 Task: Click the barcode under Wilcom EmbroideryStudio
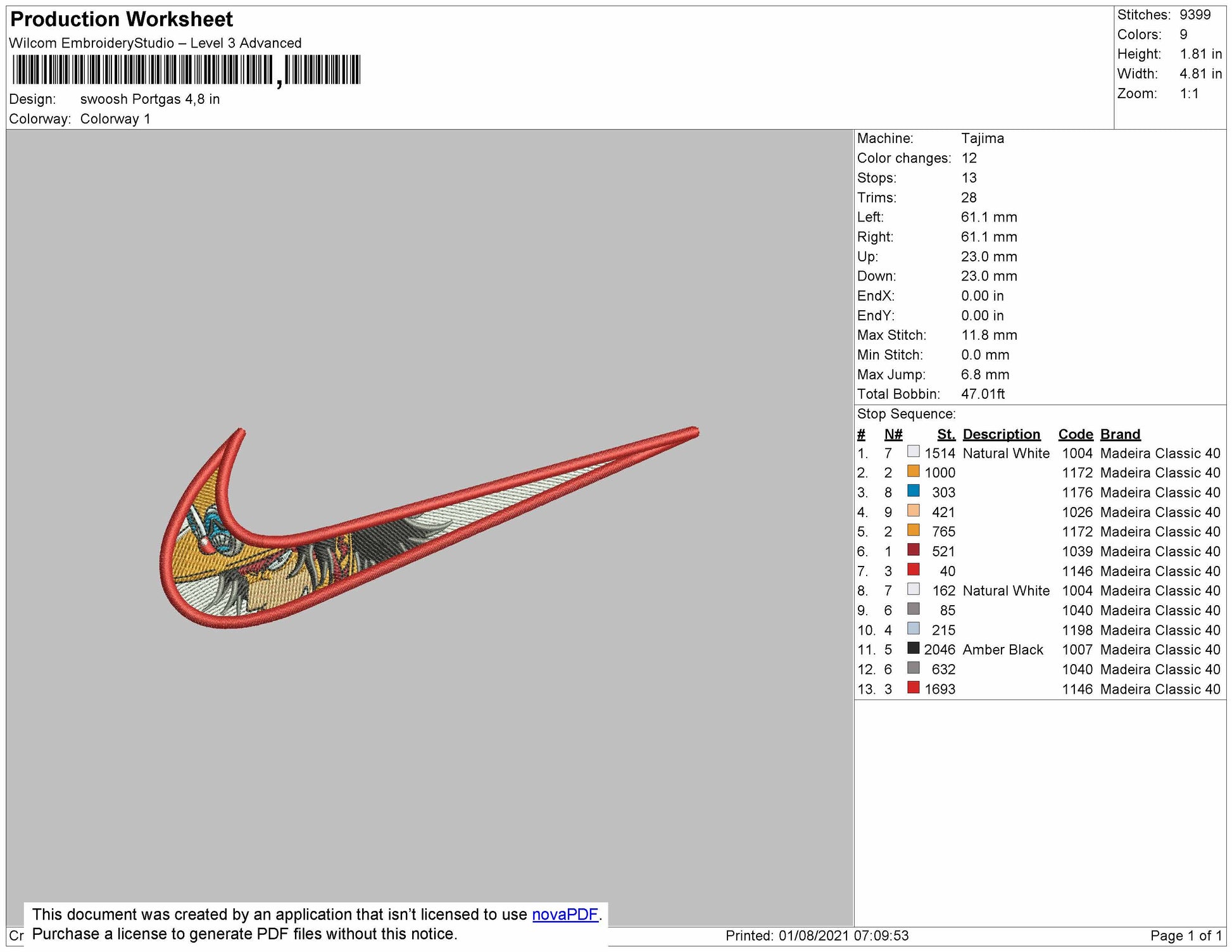click(x=186, y=70)
